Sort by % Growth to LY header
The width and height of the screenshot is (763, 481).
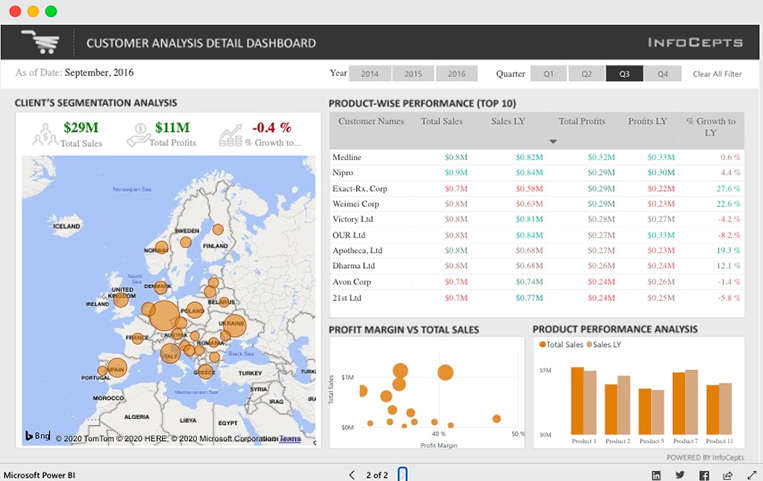(x=711, y=127)
